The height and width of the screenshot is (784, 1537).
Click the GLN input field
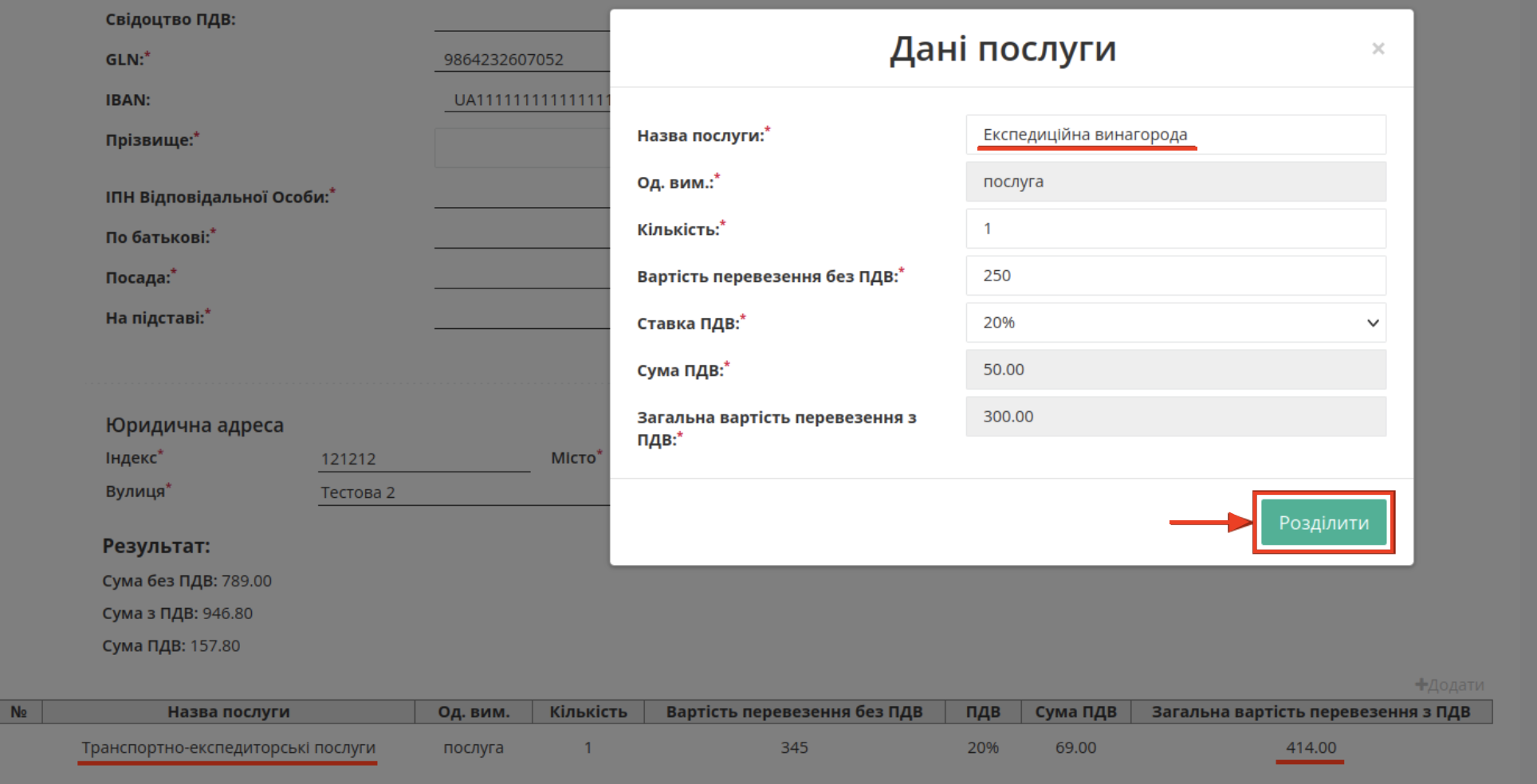521,60
